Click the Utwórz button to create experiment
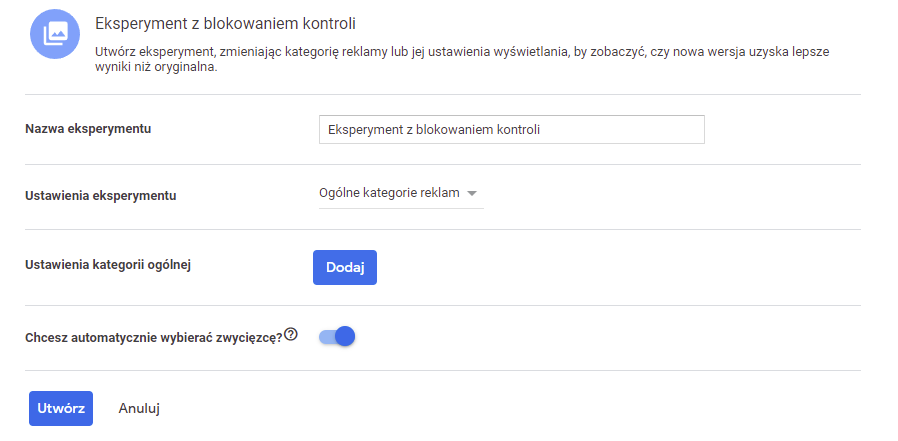This screenshot has height=441, width=898. [60, 408]
